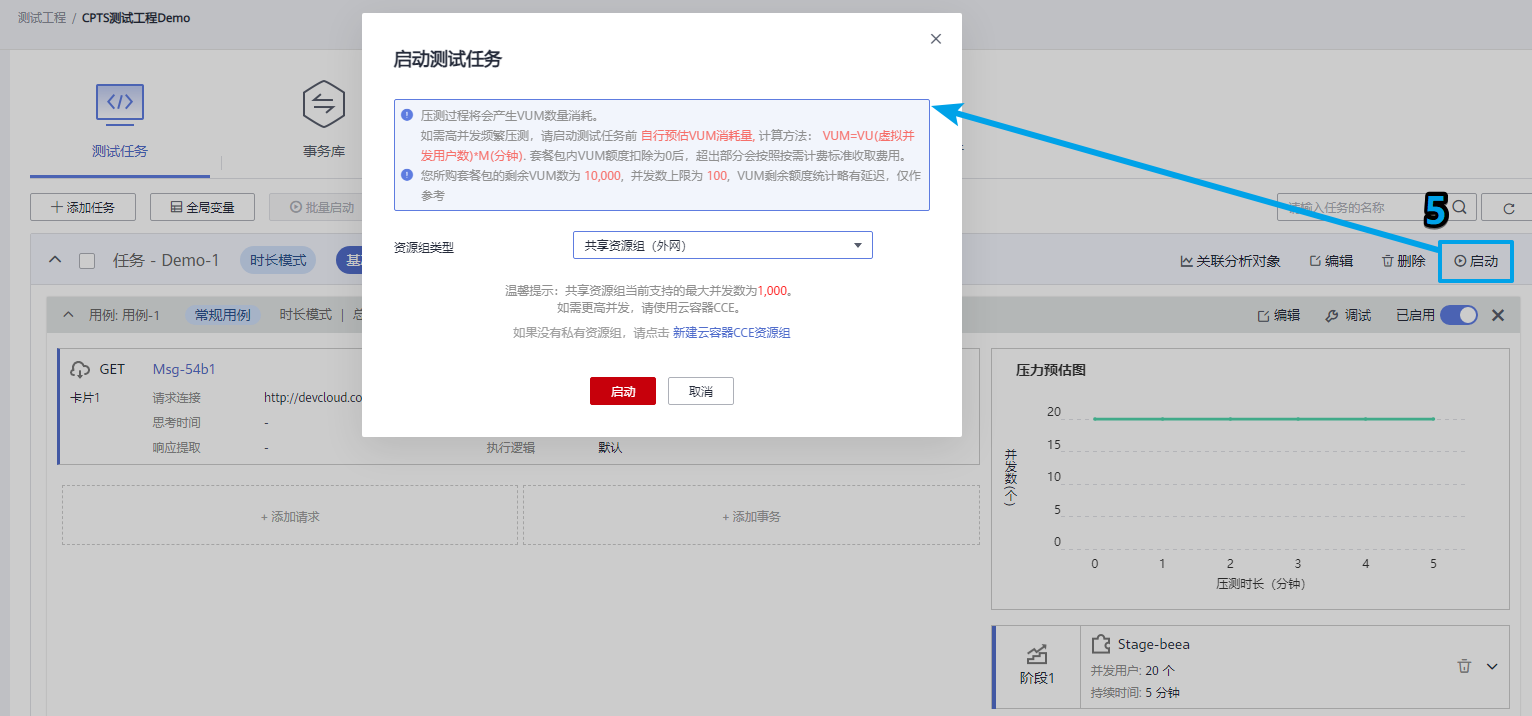Image resolution: width=1532 pixels, height=716 pixels.
Task: Click the 关联分析对象 label
Action: (1238, 261)
